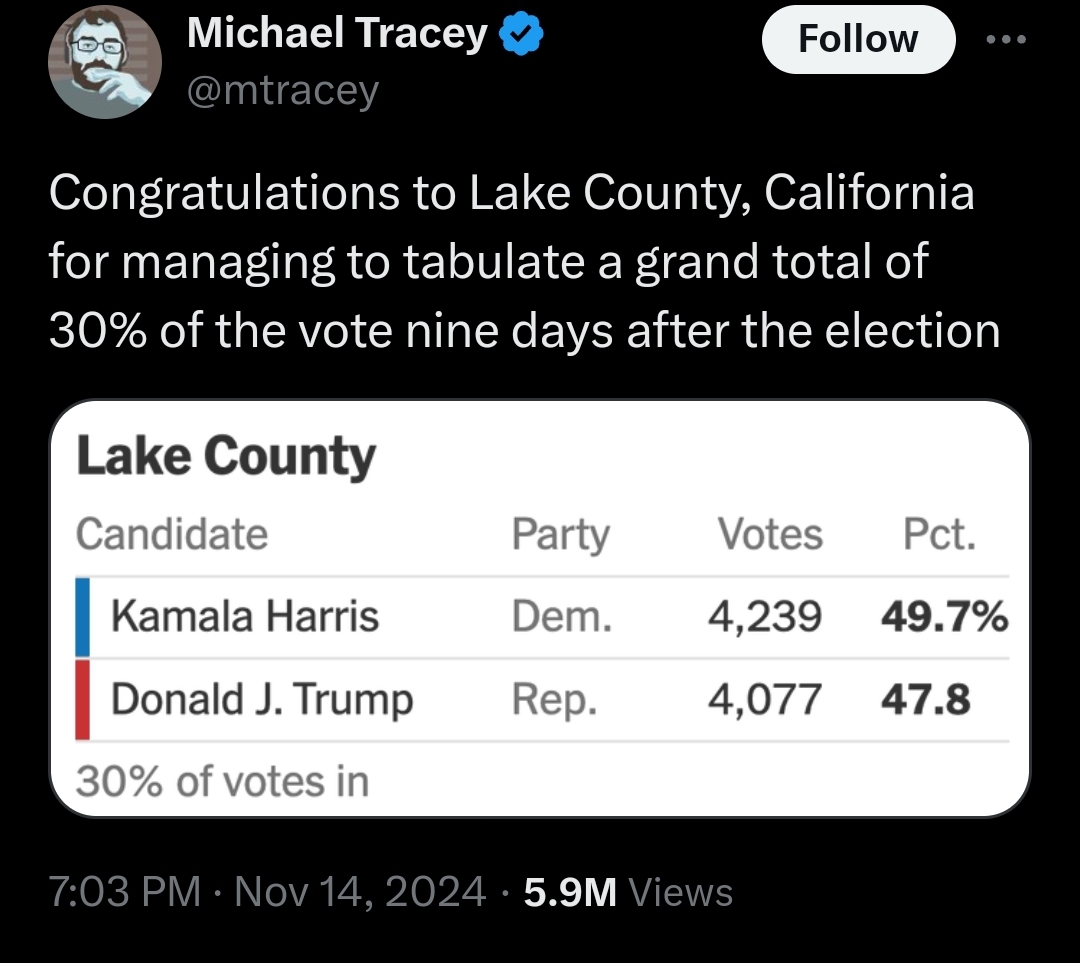Click the Pct. column header

939,534
